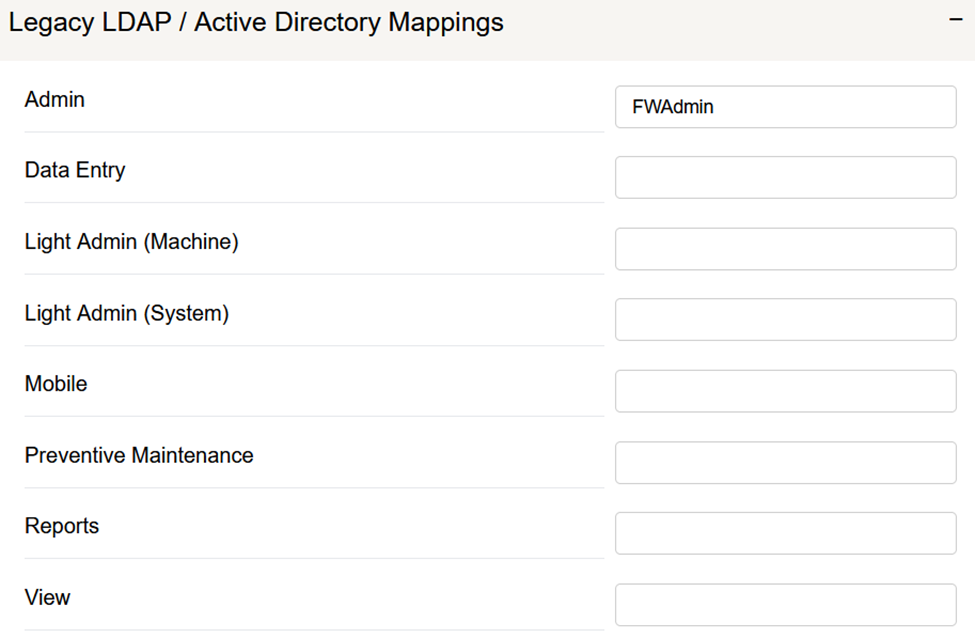Select the Light Admin (System) input box
The width and height of the screenshot is (975, 638).
(x=785, y=320)
